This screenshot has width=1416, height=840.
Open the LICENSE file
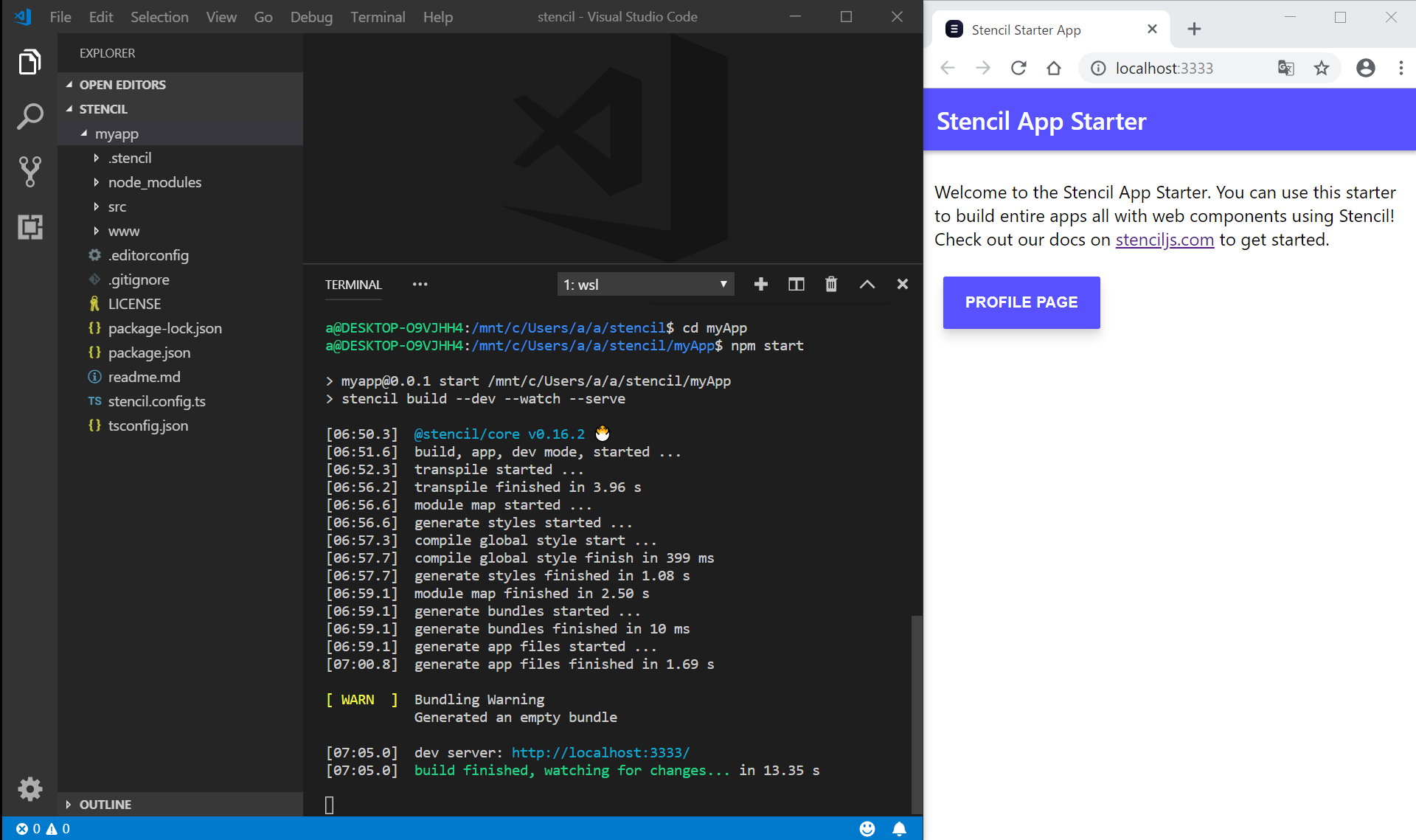tap(180, 304)
